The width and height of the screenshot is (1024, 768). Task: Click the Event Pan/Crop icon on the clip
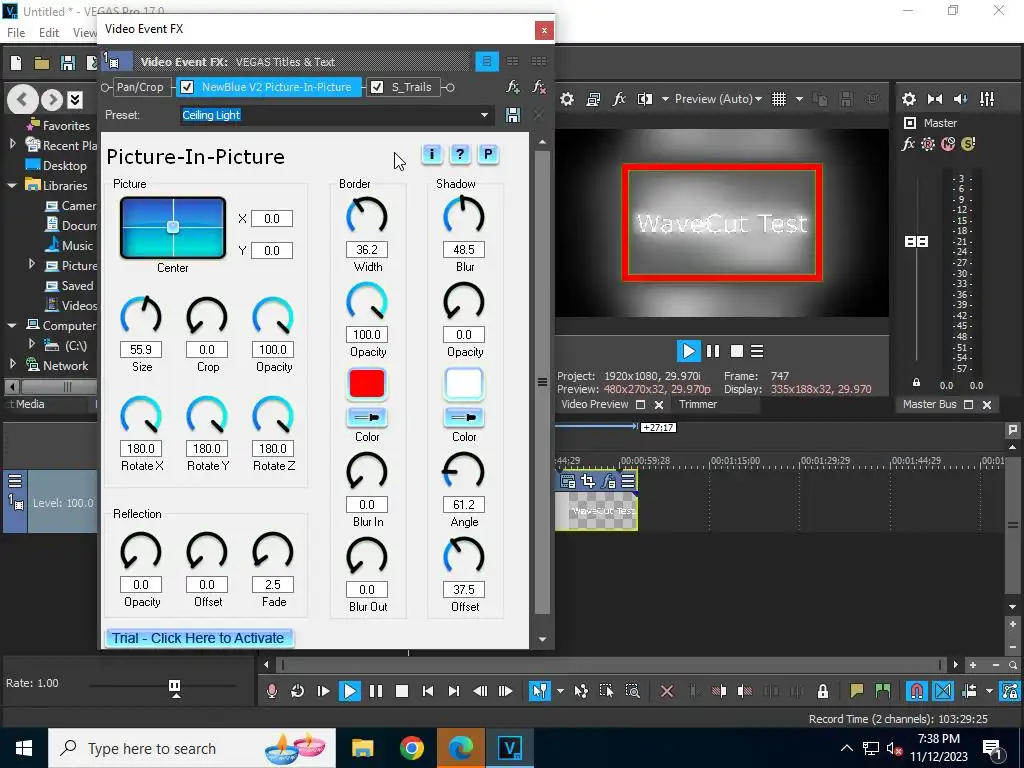click(588, 481)
